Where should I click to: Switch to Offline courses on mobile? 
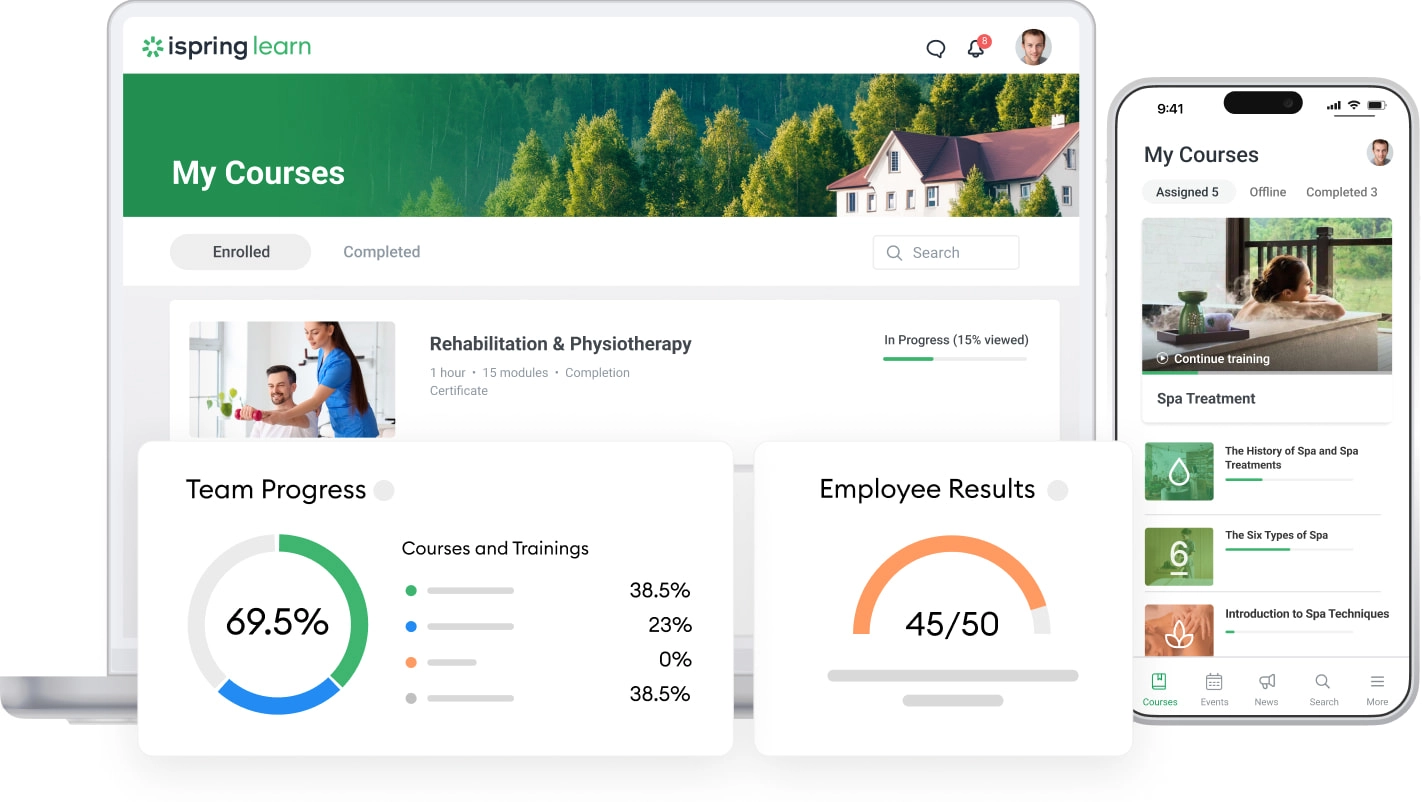pyautogui.click(x=1267, y=192)
